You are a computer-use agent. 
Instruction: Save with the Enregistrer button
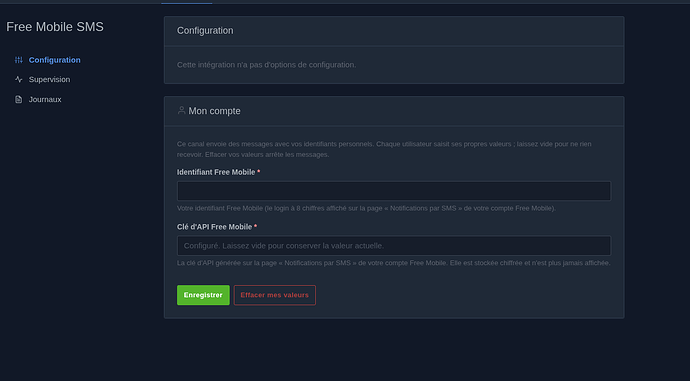[x=203, y=295]
